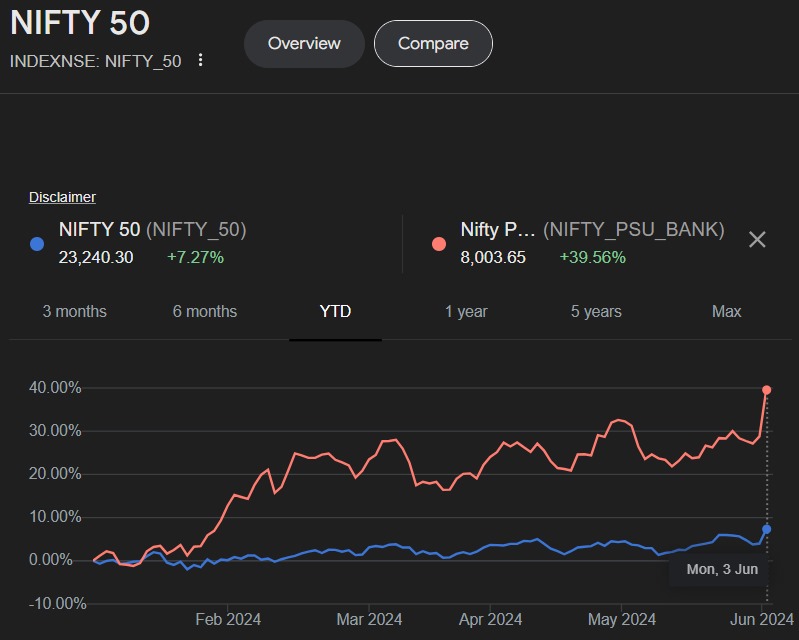This screenshot has height=640, width=799.
Task: Click the 20.00% axis label
Action: (x=55, y=474)
